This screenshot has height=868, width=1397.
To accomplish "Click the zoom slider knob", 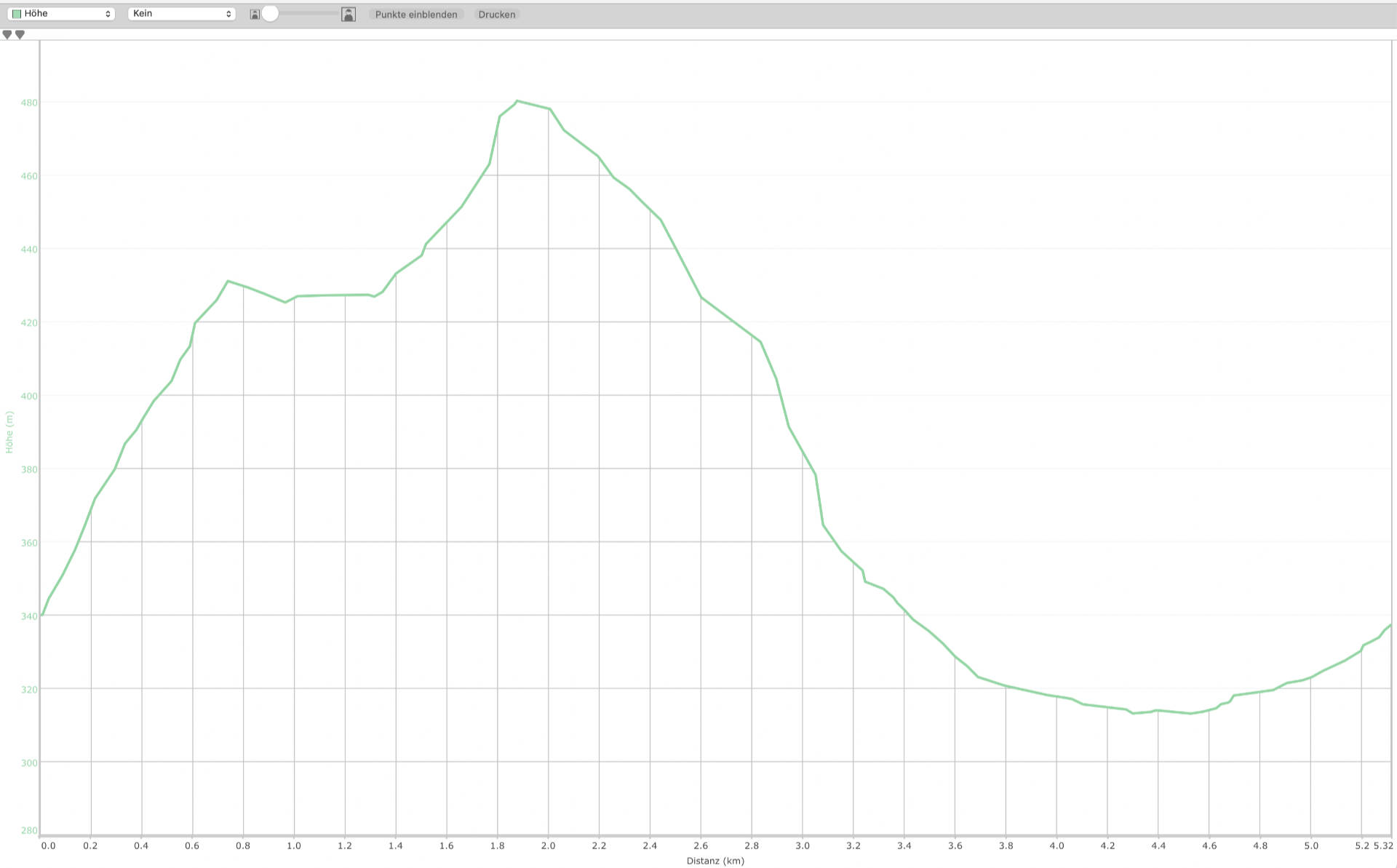I will (x=270, y=14).
